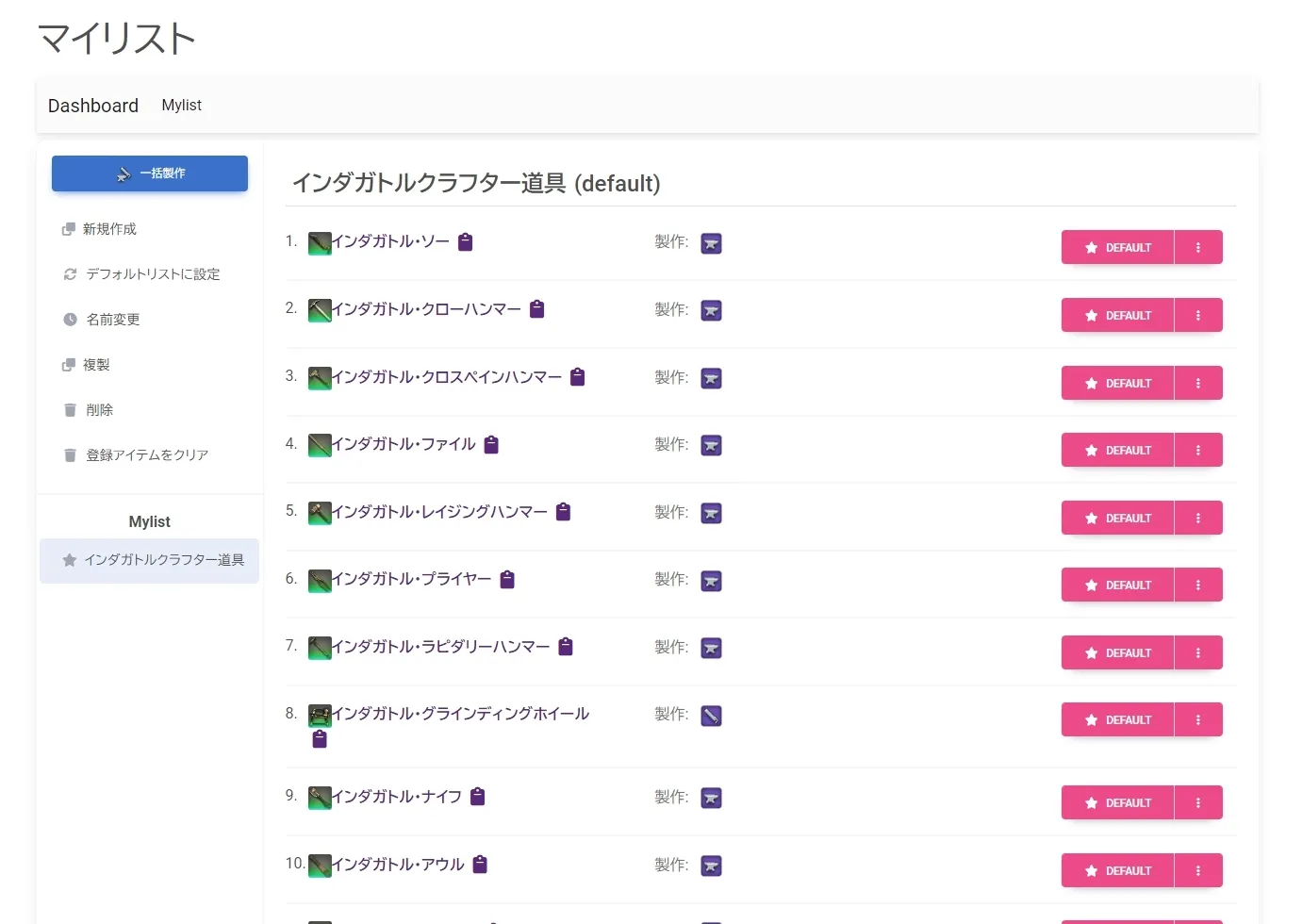Go to Dashboard in breadcrumb bar
This screenshot has height=924, width=1302.
(93, 106)
